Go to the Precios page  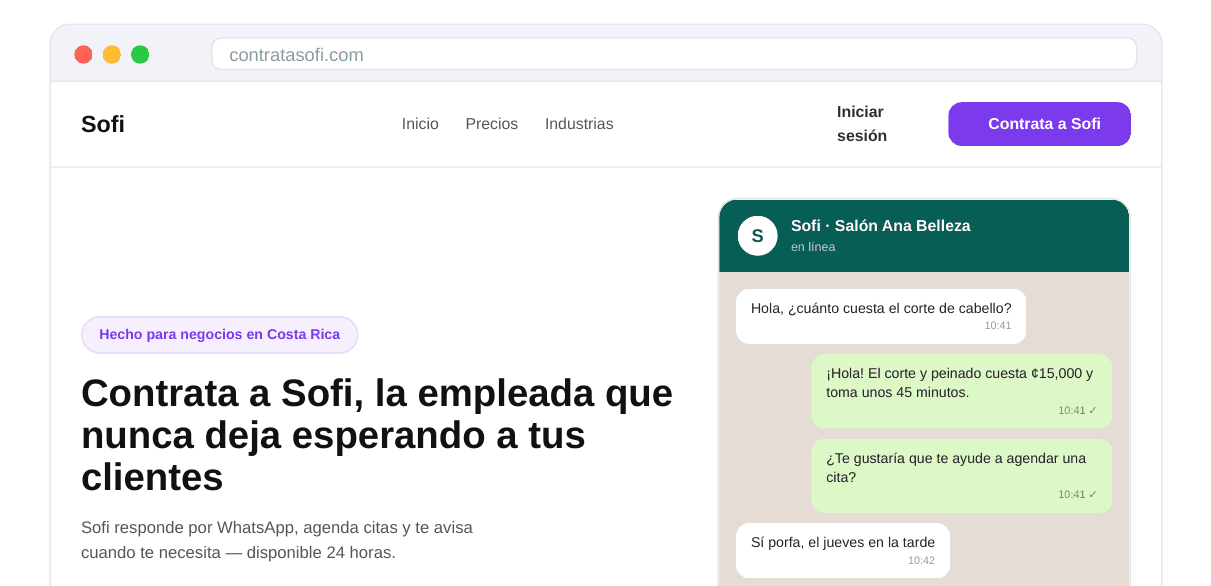point(492,124)
